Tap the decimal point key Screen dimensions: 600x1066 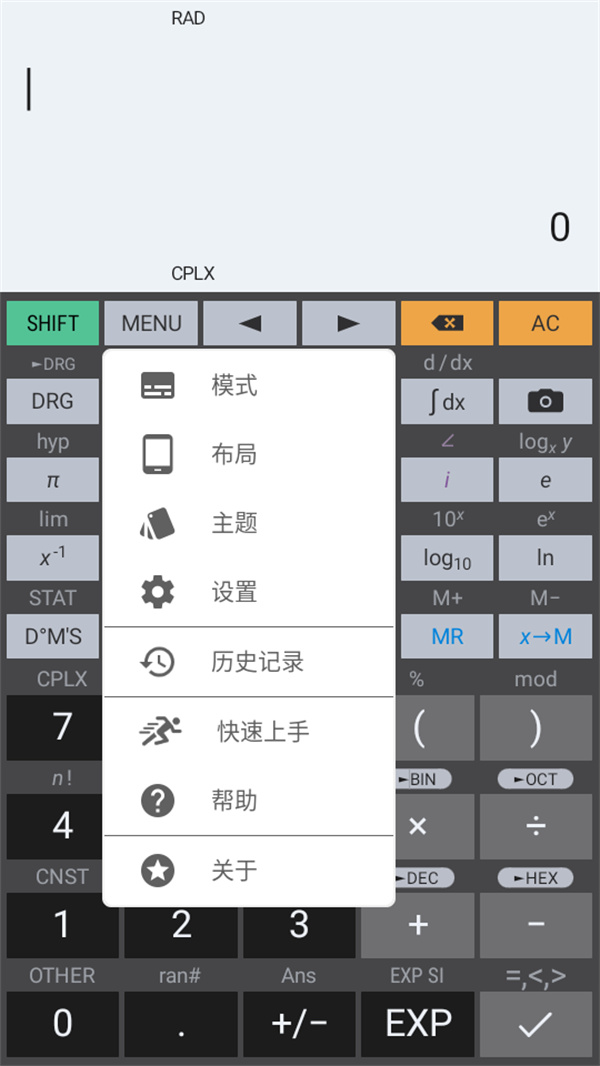pyautogui.click(x=181, y=1024)
